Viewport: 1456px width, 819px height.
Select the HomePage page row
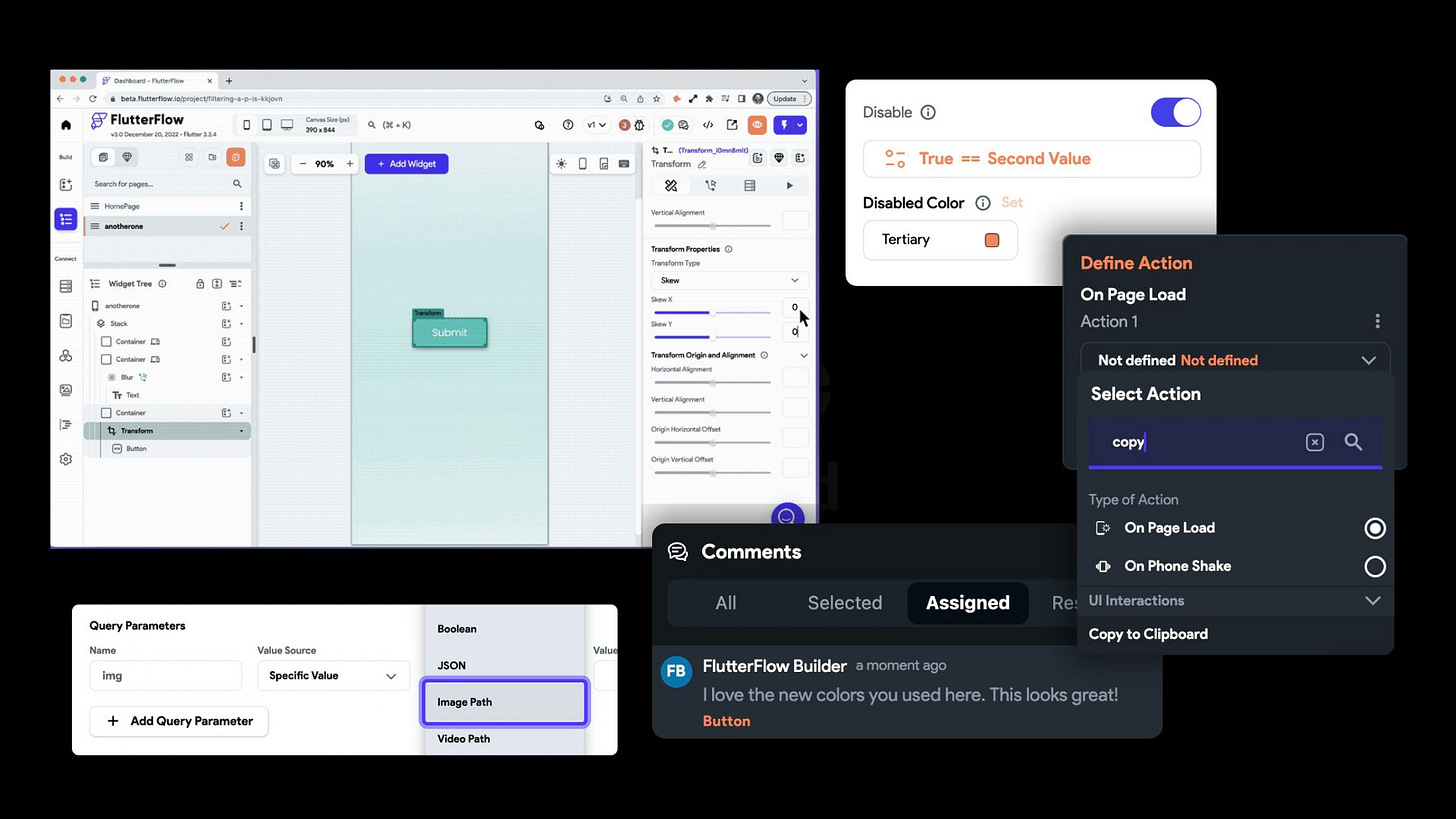pos(167,206)
